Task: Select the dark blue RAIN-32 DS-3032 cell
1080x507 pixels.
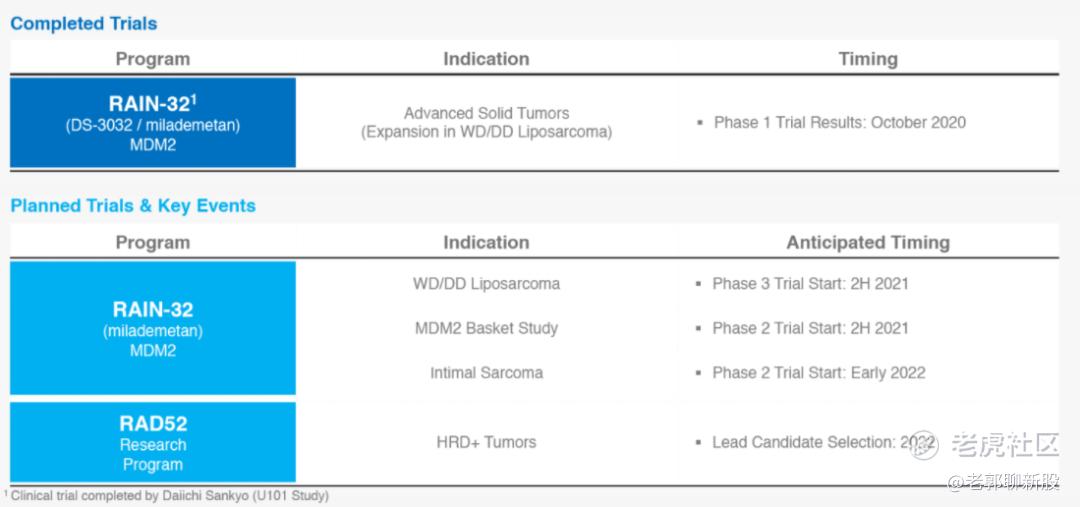Action: (153, 123)
